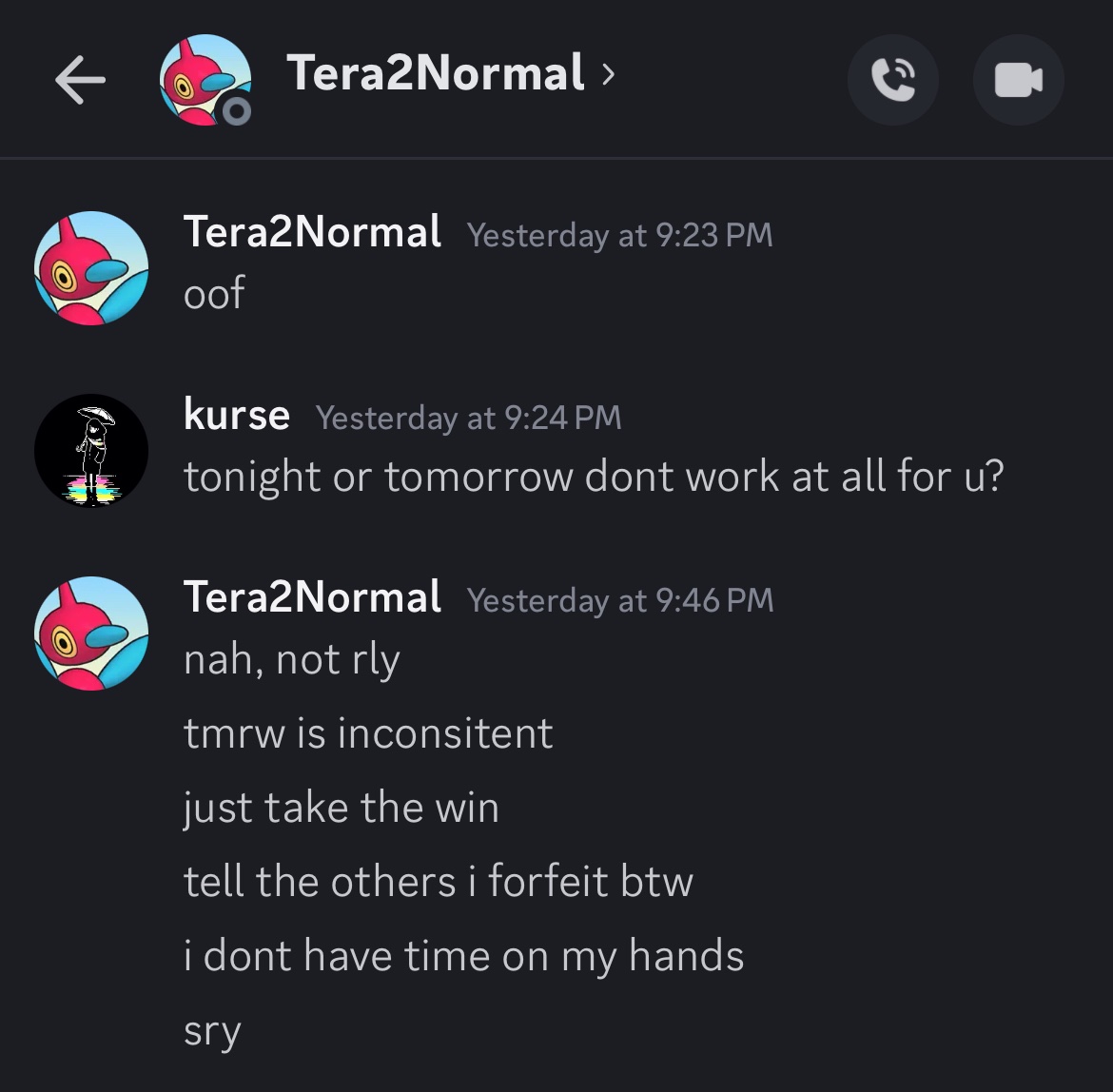Start a video call with Tera2Normal

point(1018,81)
